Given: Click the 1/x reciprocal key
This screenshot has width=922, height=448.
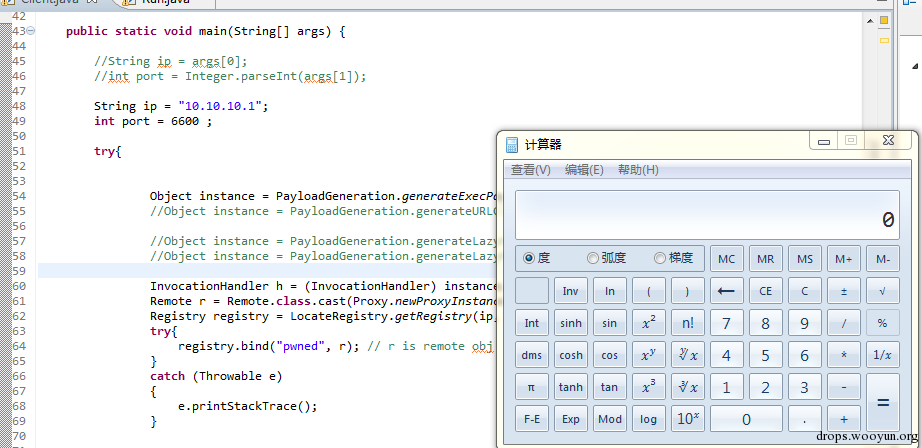Looking at the screenshot, I should coord(883,355).
